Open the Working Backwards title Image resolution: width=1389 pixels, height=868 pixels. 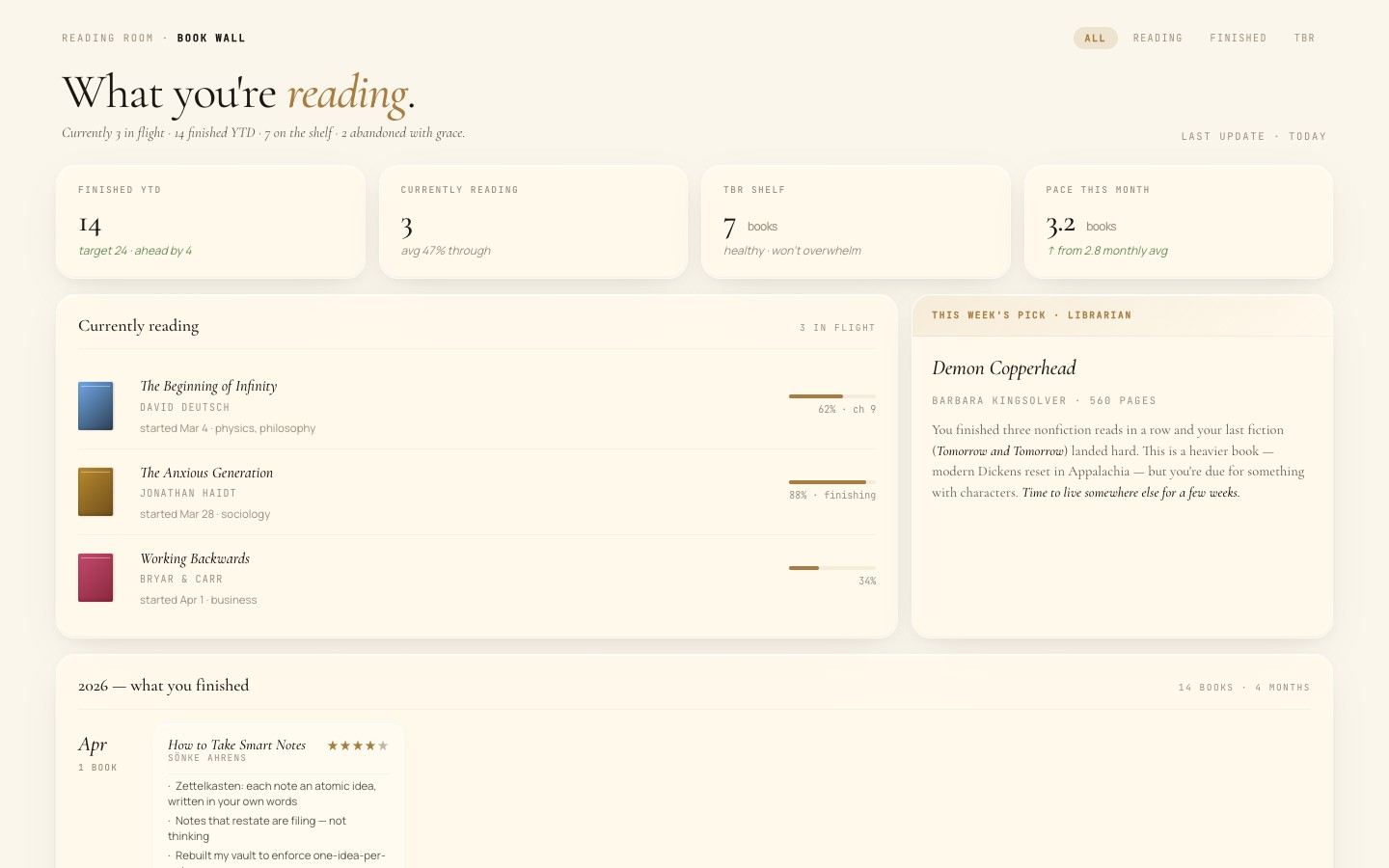[x=195, y=558]
